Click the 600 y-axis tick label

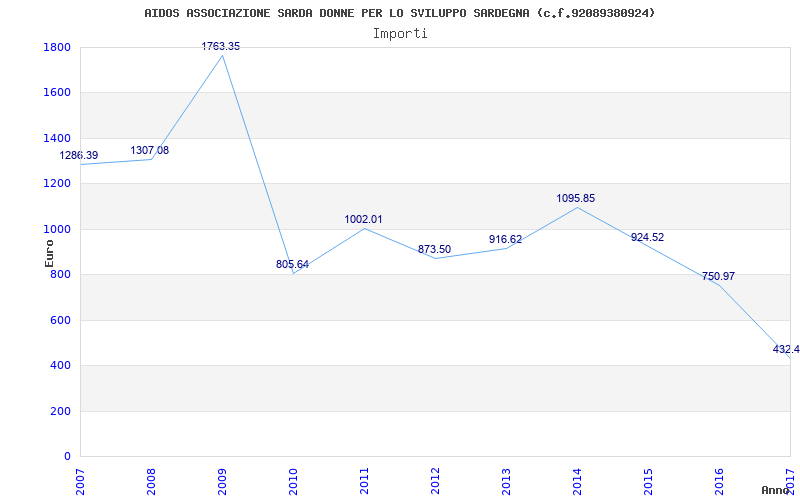[x=60, y=320]
